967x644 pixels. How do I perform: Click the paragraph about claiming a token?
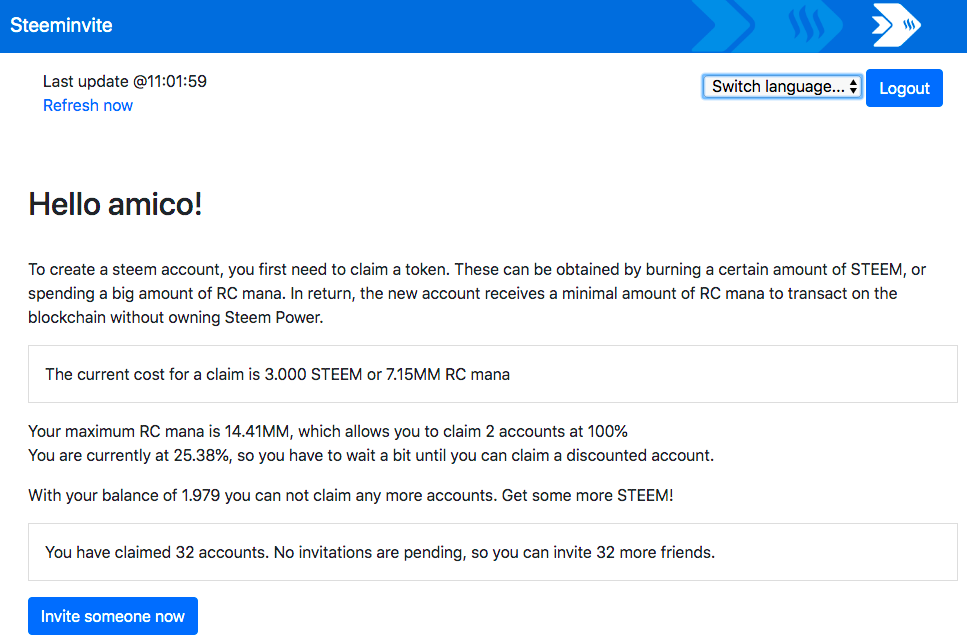(x=477, y=293)
